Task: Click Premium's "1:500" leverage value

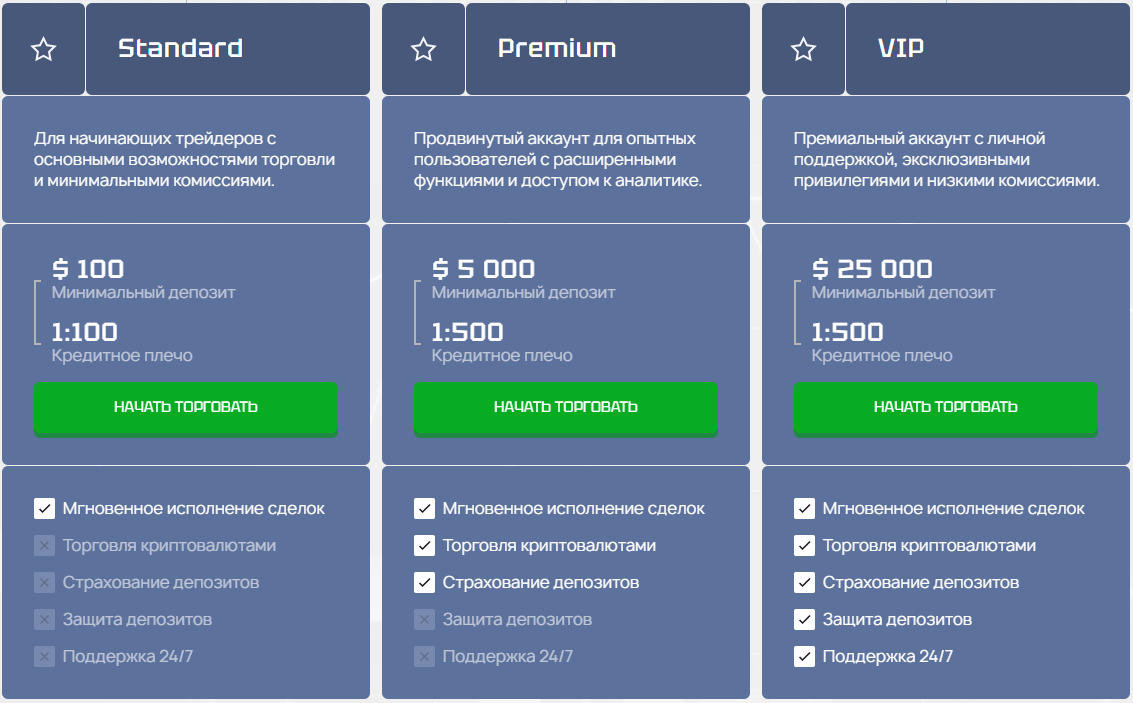Action: pyautogui.click(x=468, y=332)
